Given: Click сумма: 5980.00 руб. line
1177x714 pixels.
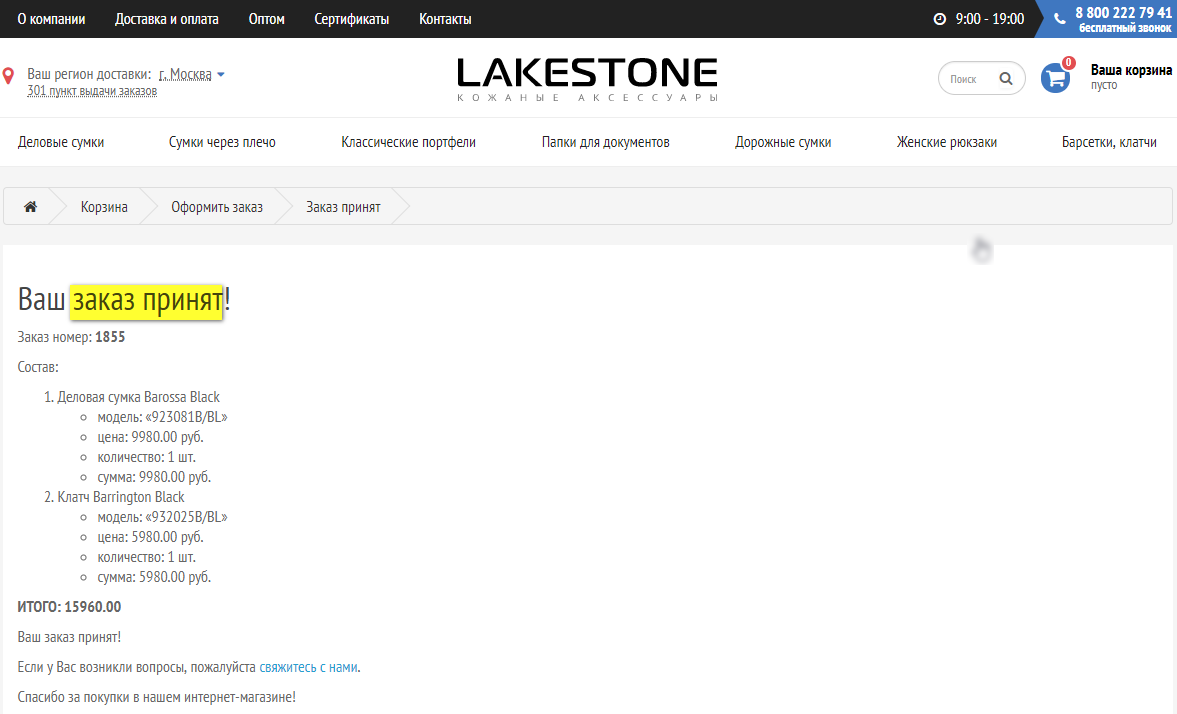Looking at the screenshot, I should (x=154, y=577).
